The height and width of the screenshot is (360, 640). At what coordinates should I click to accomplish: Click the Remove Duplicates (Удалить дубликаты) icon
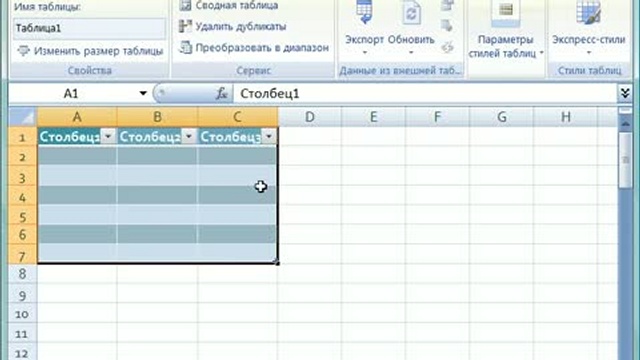point(185,27)
